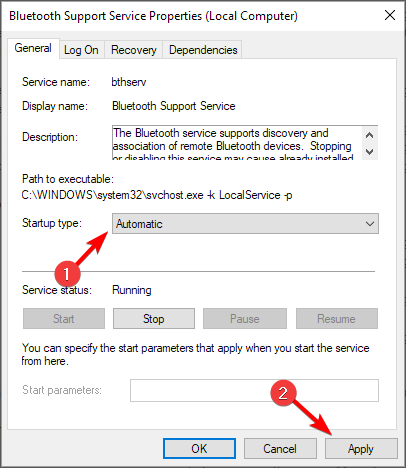Click the executable path text
Image resolution: width=406 pixels, height=468 pixels.
tap(157, 195)
